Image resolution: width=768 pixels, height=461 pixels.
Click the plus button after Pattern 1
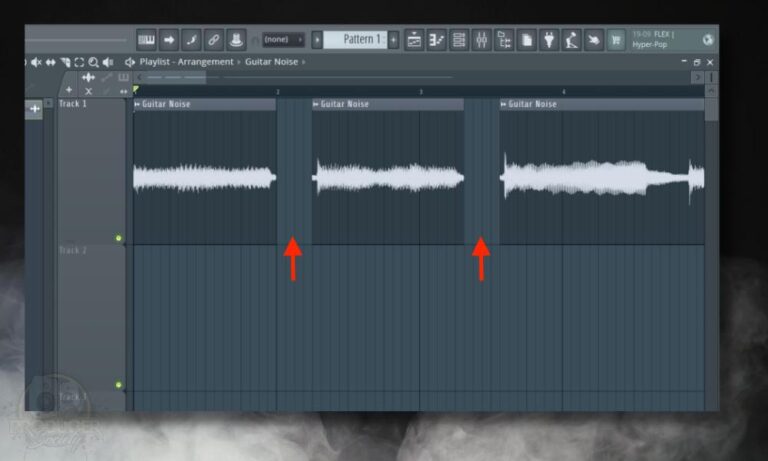point(393,39)
